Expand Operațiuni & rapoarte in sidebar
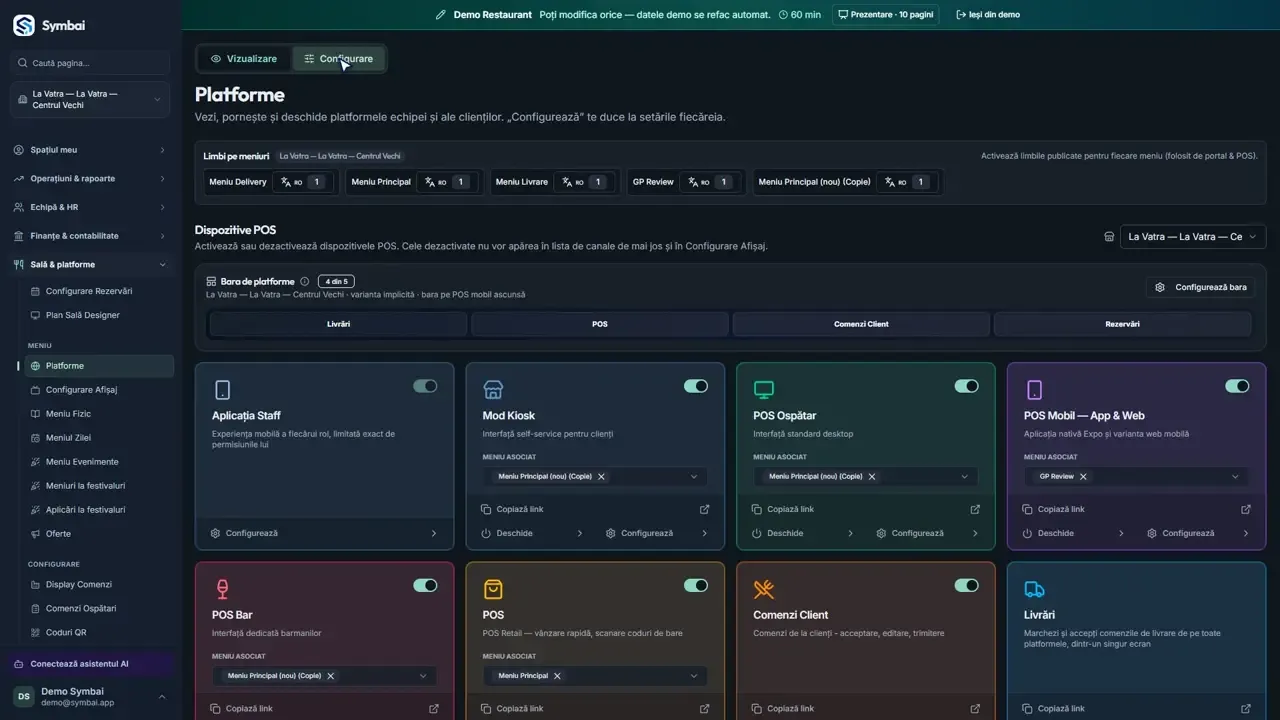 [90, 179]
